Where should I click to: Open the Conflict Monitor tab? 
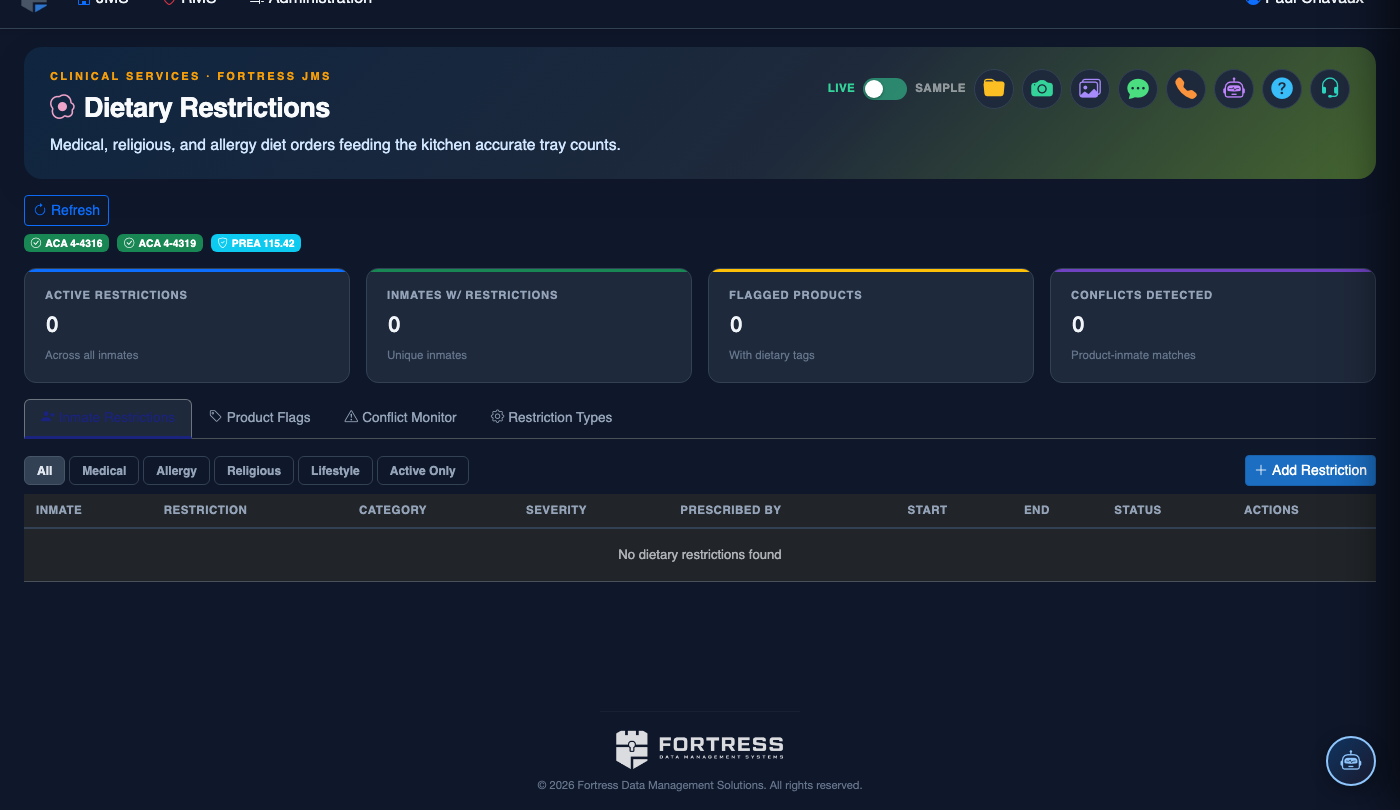pos(400,417)
